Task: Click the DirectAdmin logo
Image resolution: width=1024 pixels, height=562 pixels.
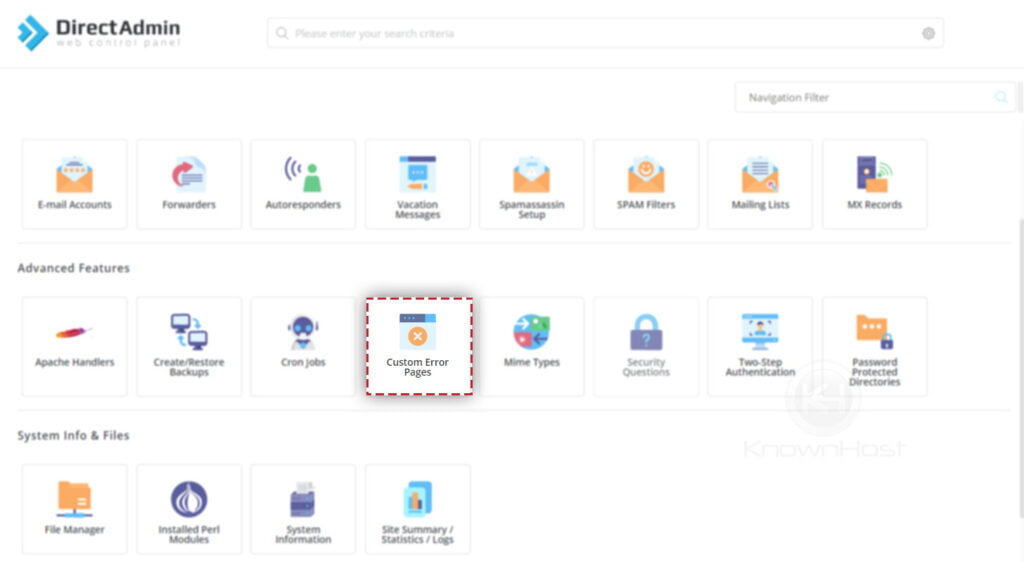Action: click(x=99, y=33)
